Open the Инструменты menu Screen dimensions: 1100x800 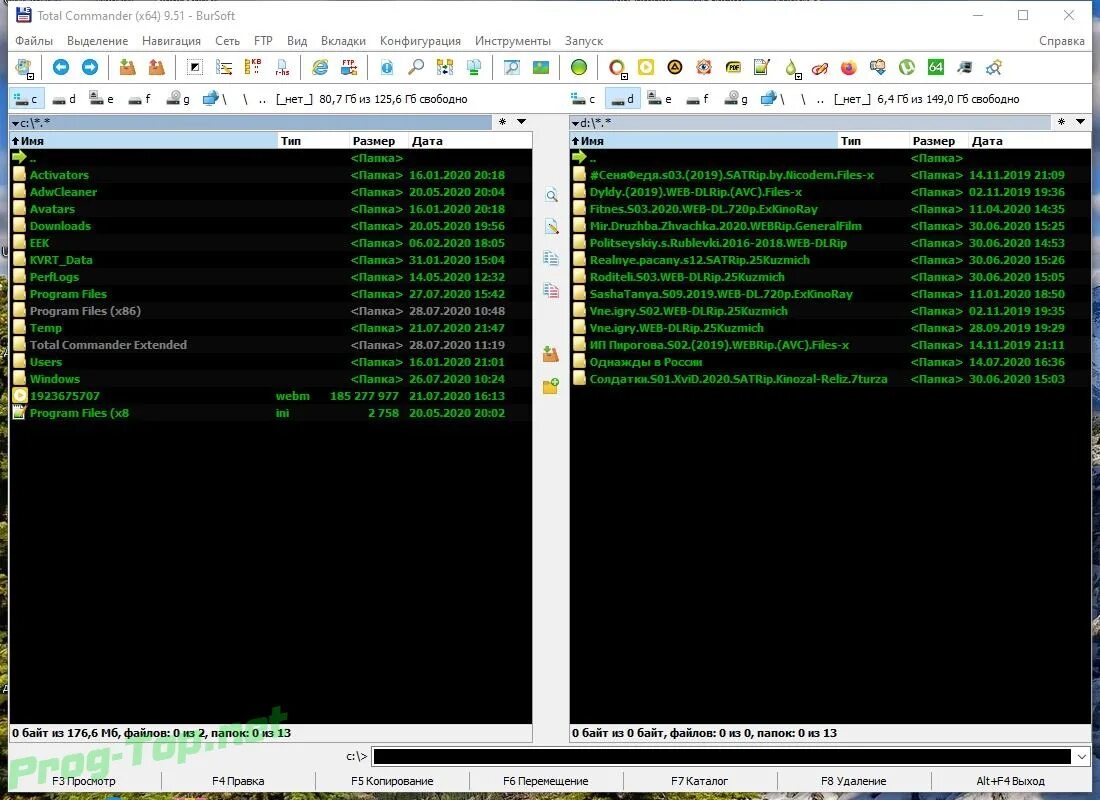[x=513, y=41]
